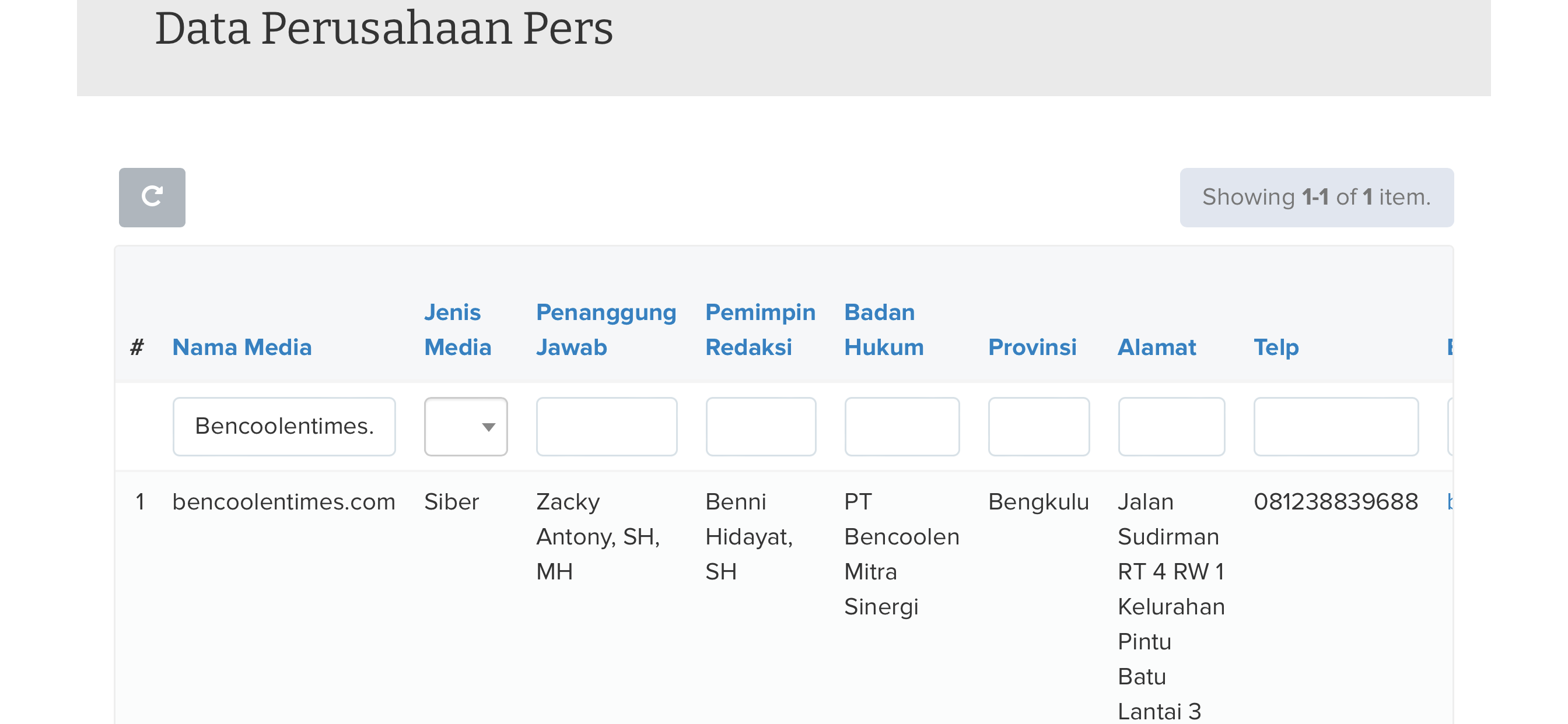Screen dimensions: 1568x724
Task: Click the Badan Hukum filter input
Action: [901, 427]
